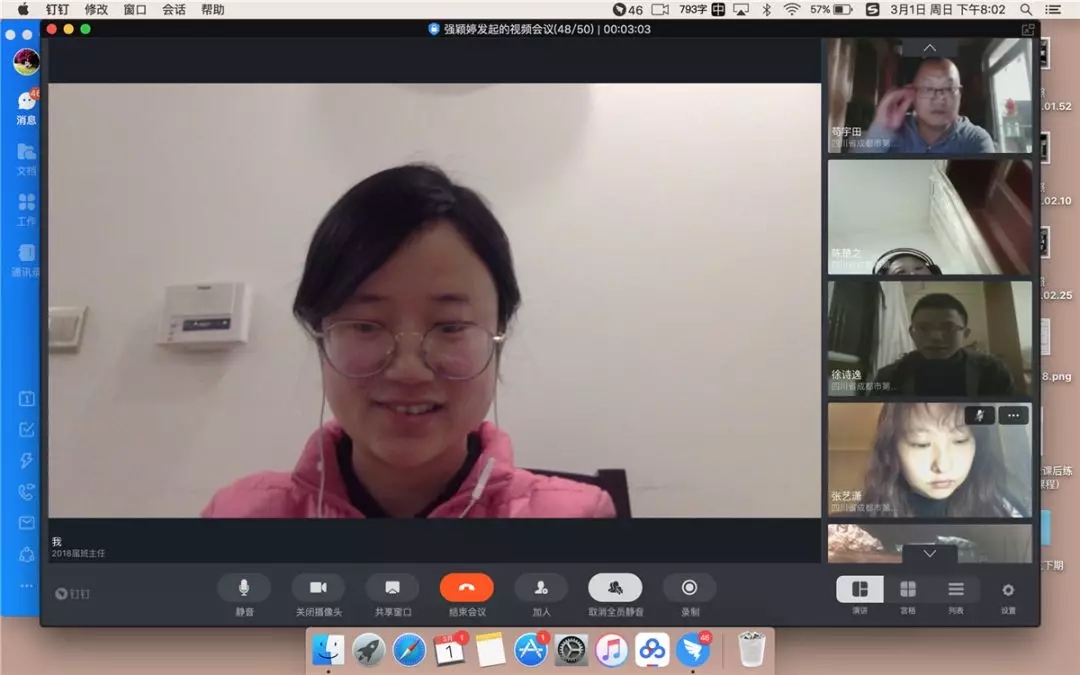Open the three-dot menu on 张艺潇's video
1080x675 pixels.
pyautogui.click(x=1013, y=415)
